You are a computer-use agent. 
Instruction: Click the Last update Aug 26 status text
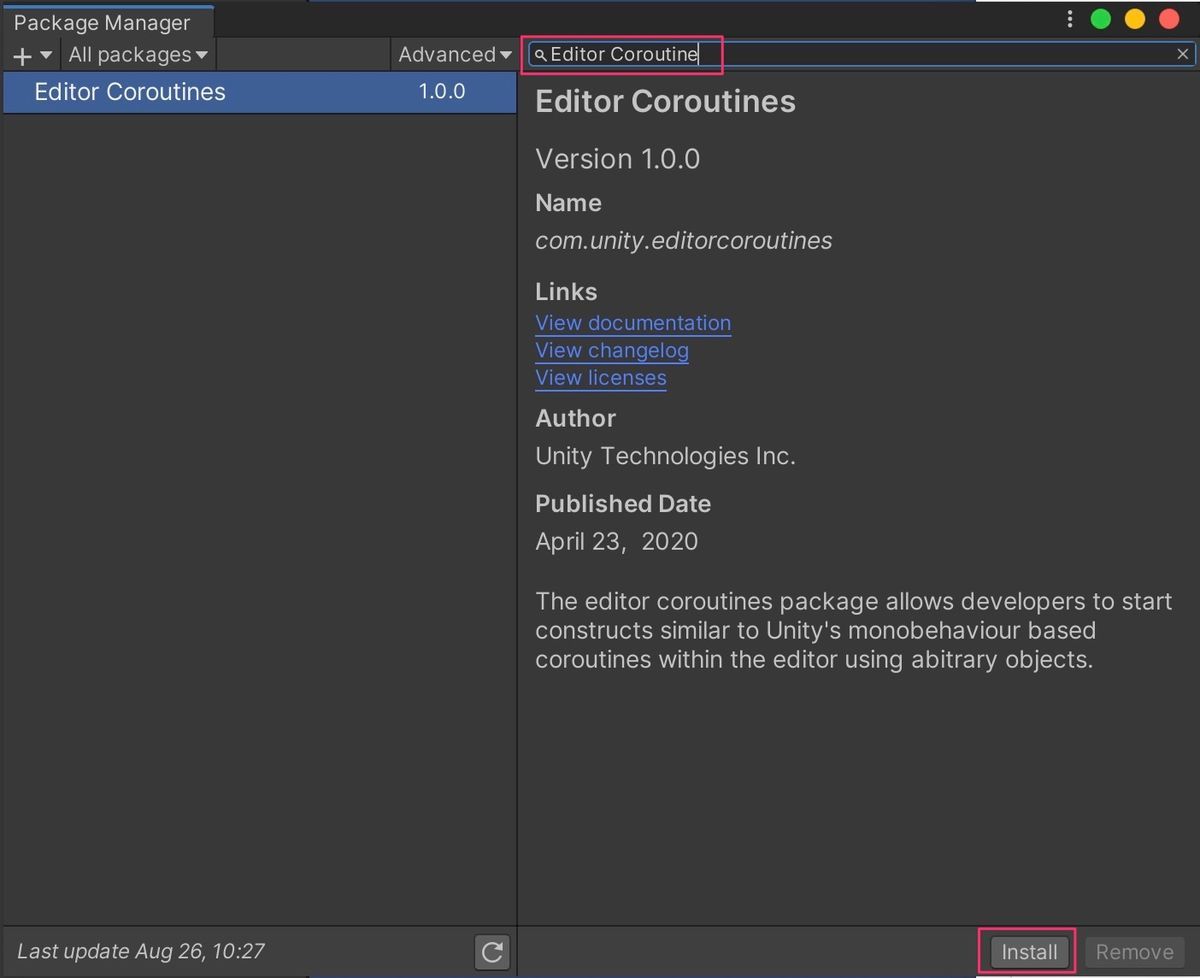click(x=141, y=951)
